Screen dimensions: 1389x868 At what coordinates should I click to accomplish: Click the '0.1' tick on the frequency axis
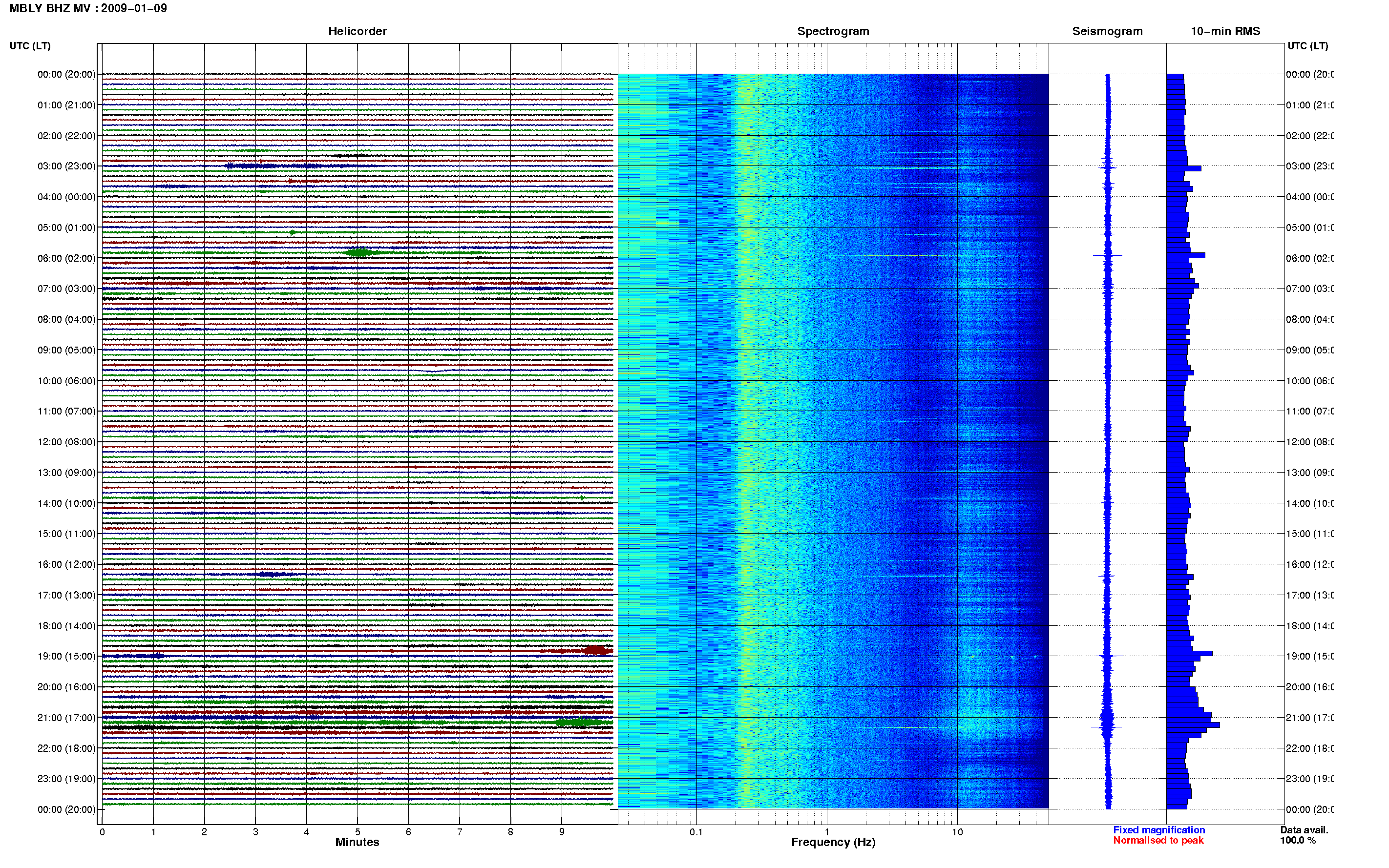click(696, 832)
